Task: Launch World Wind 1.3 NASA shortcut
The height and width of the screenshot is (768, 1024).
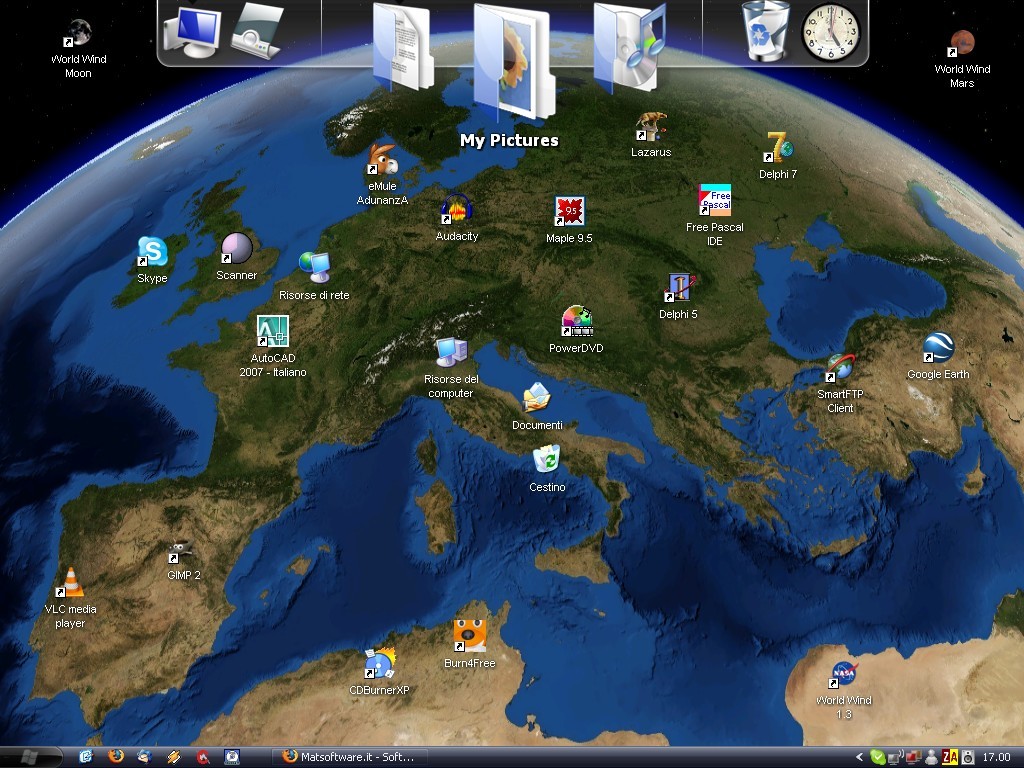Action: coord(844,689)
